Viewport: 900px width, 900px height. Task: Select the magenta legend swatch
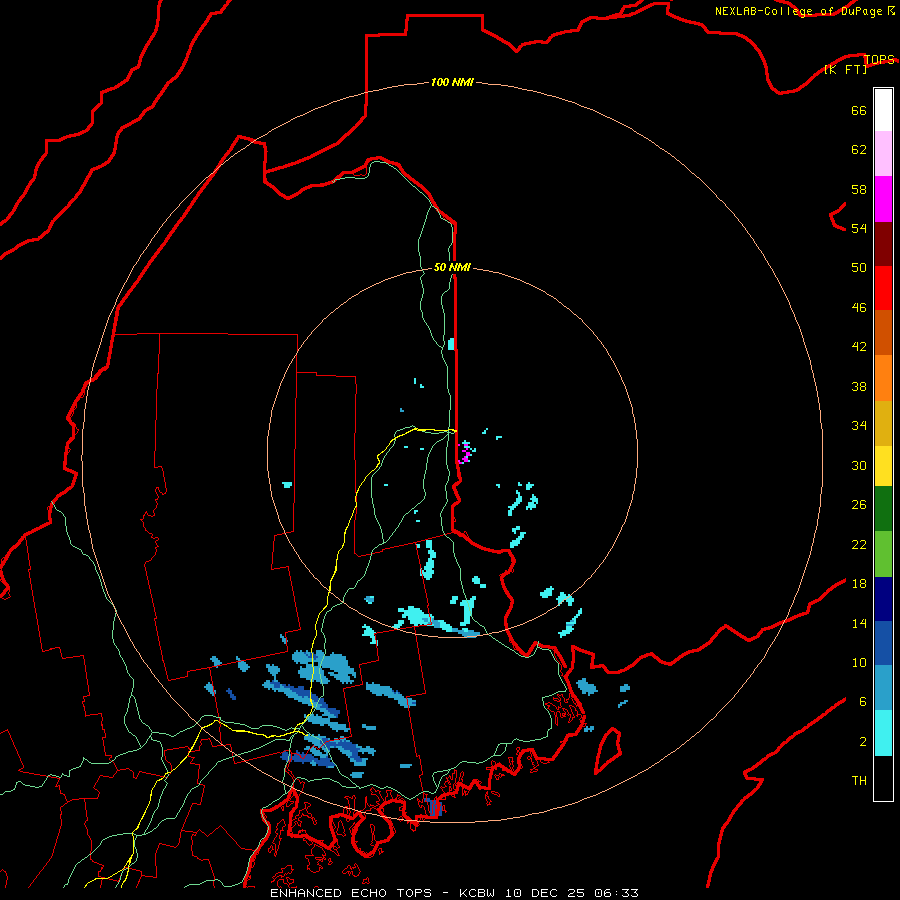click(x=883, y=199)
